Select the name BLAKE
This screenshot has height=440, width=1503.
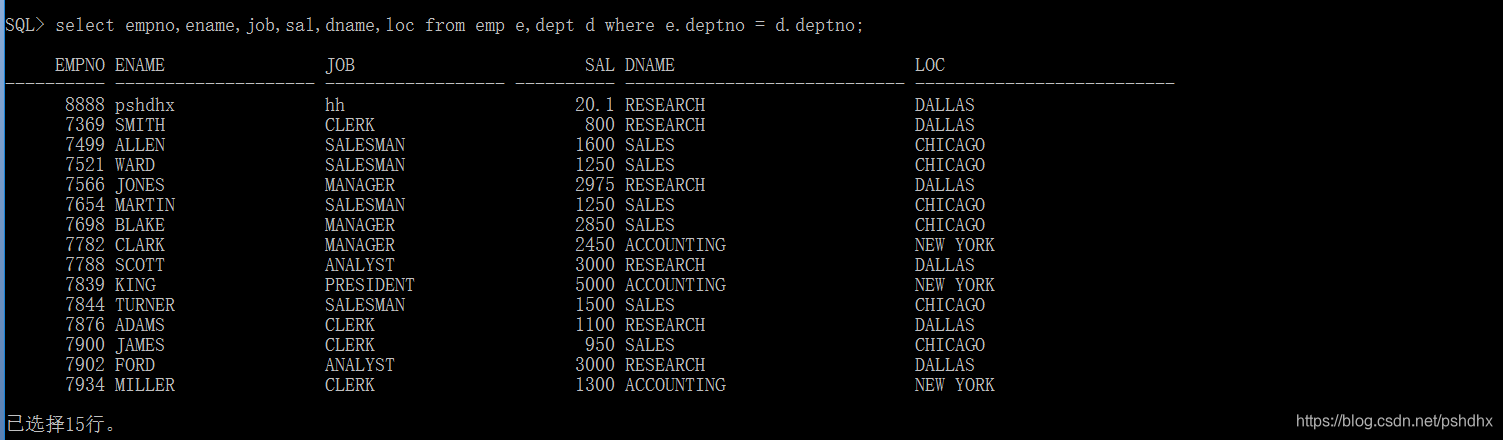tap(140, 225)
